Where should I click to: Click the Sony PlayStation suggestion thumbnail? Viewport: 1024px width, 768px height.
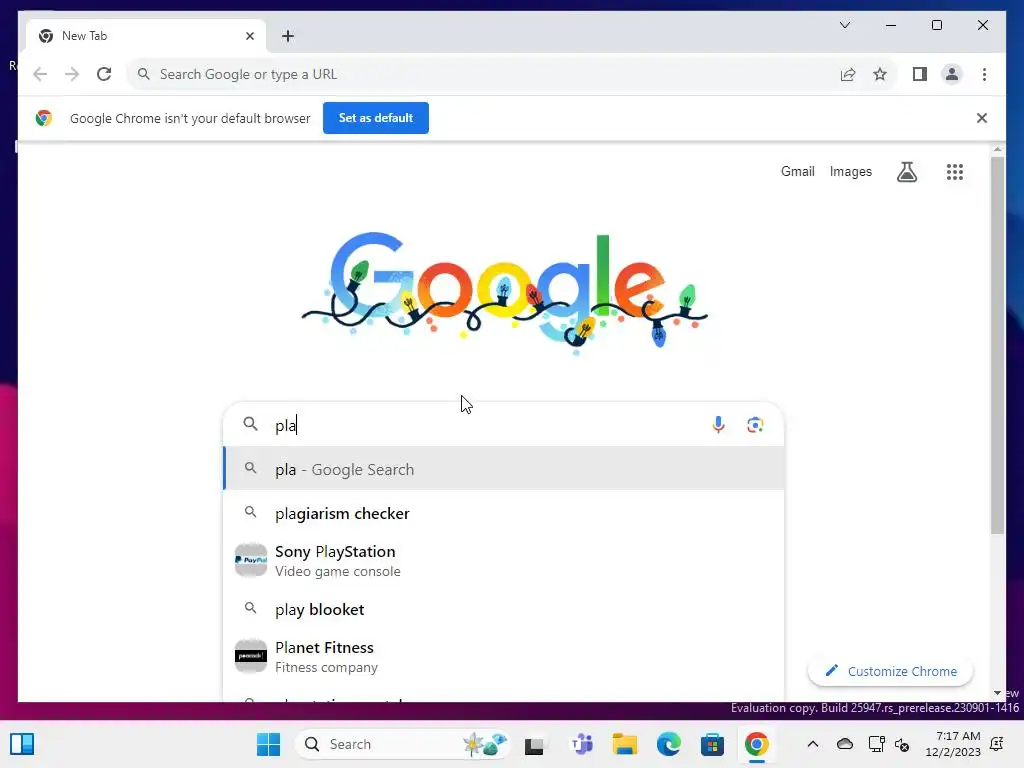tap(251, 560)
